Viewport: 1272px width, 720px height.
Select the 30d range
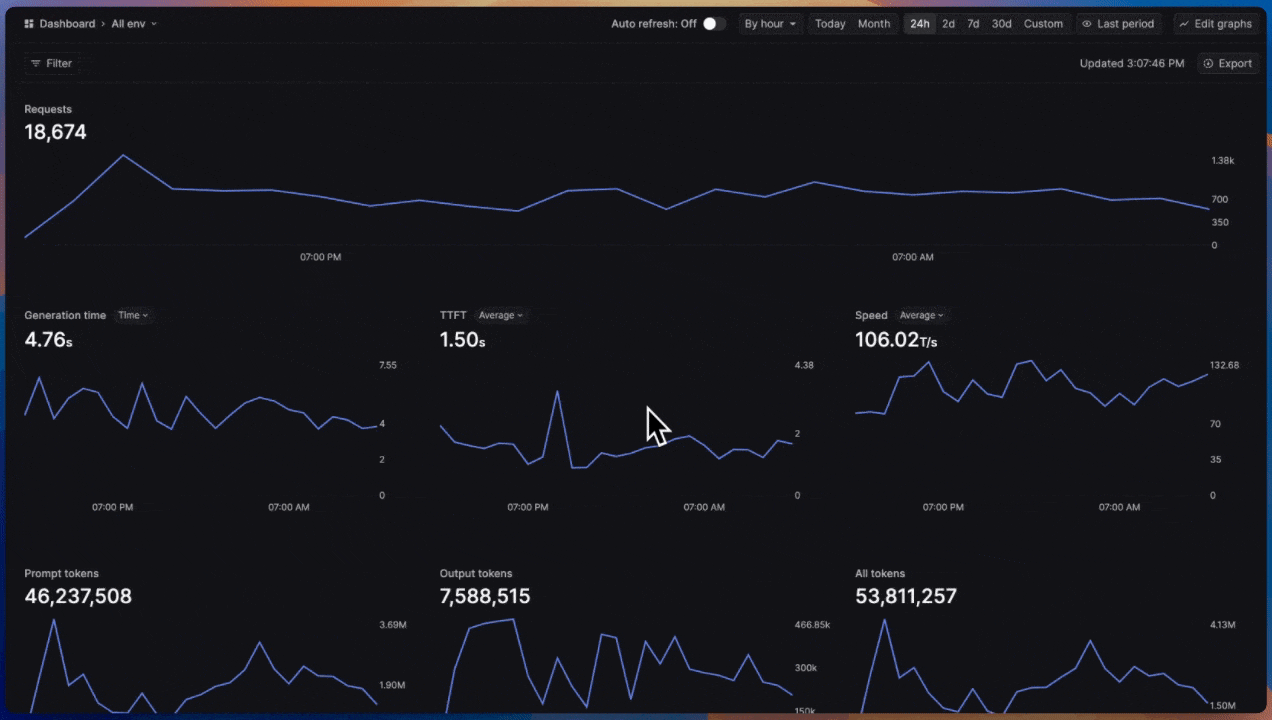coord(1001,24)
